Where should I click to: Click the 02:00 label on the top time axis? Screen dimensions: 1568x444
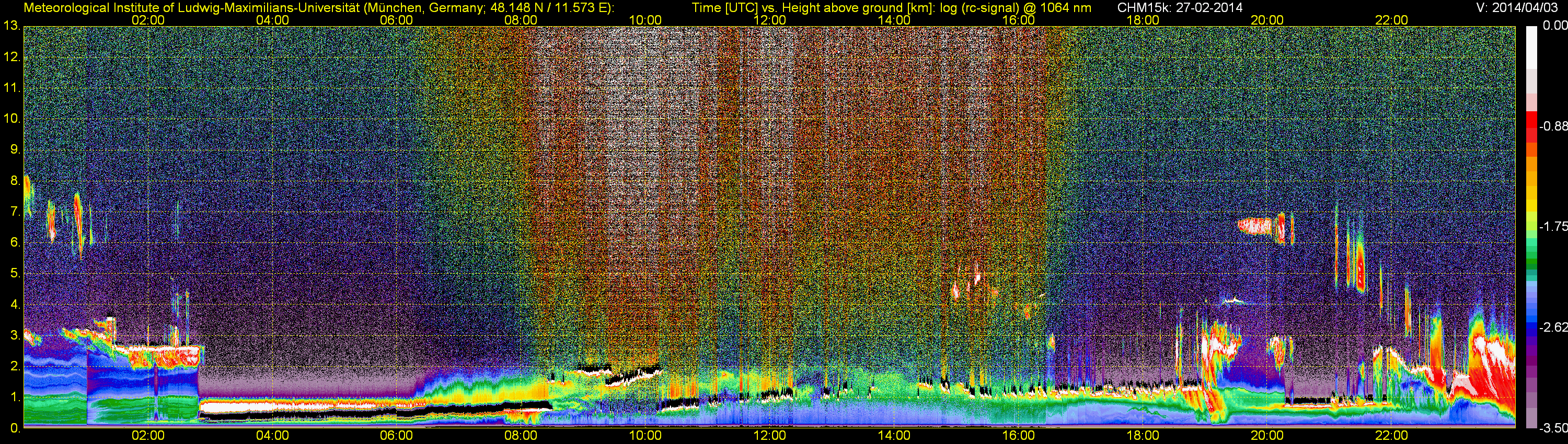point(148,20)
